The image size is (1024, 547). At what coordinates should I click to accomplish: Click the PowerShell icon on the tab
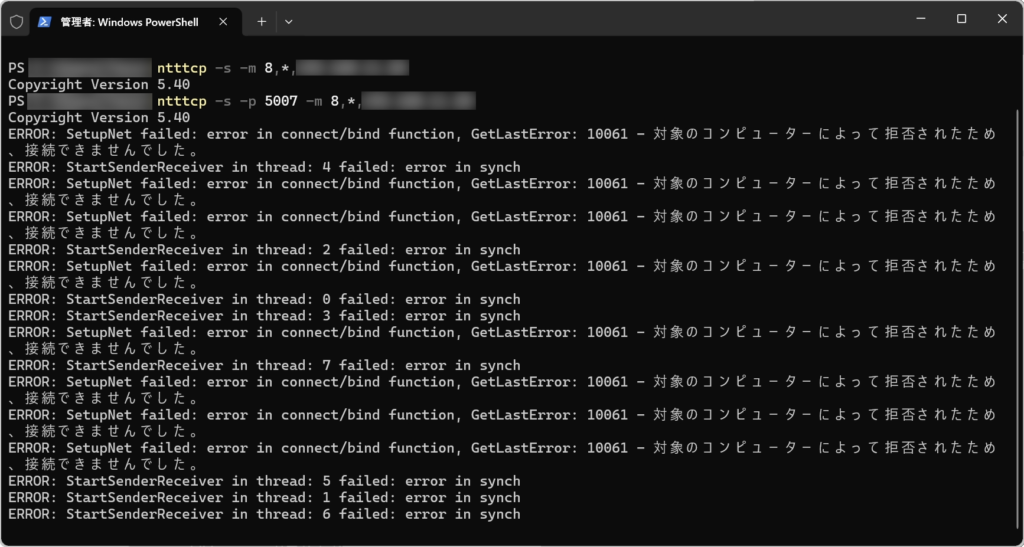click(44, 22)
